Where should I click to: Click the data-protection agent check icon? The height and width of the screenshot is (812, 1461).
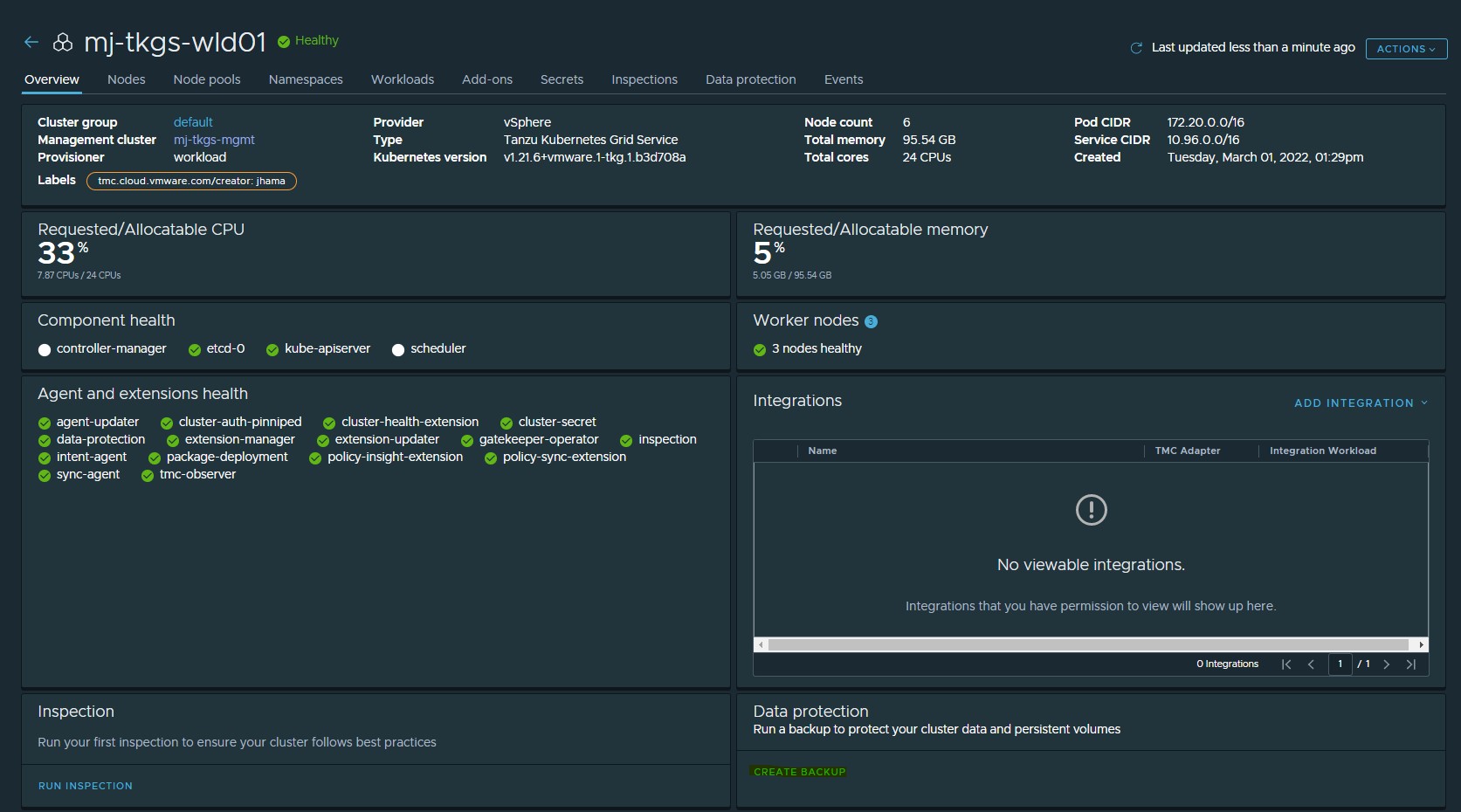[45, 441]
